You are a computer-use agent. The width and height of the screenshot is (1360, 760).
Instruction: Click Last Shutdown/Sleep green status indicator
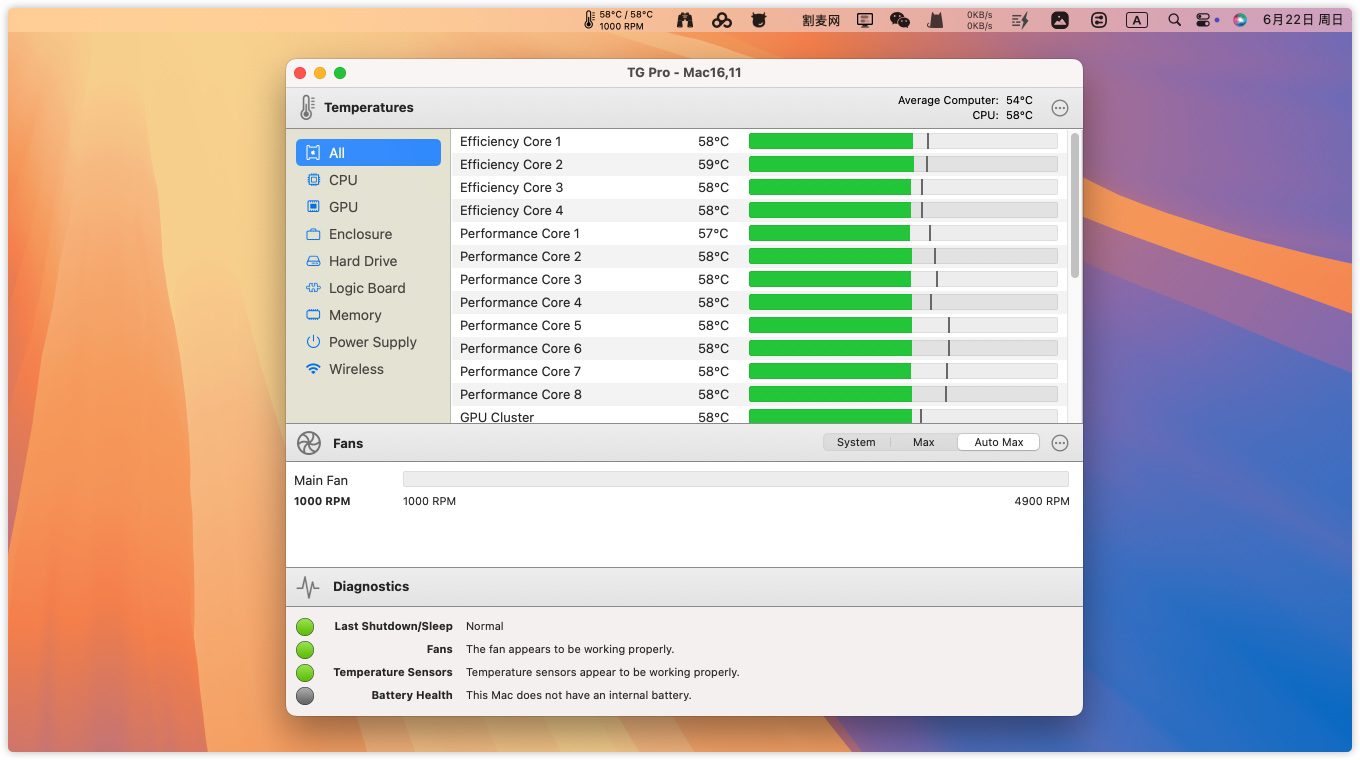point(305,627)
